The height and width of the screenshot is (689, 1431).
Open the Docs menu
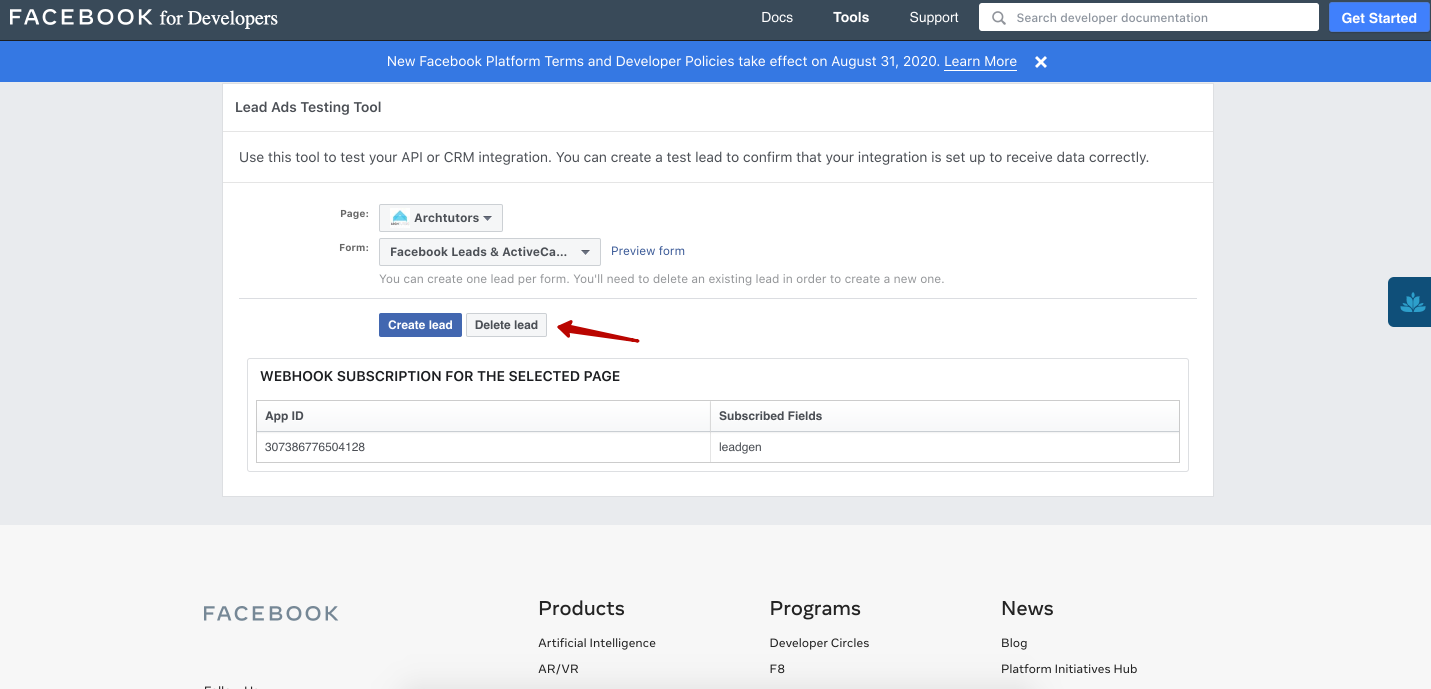coord(777,18)
